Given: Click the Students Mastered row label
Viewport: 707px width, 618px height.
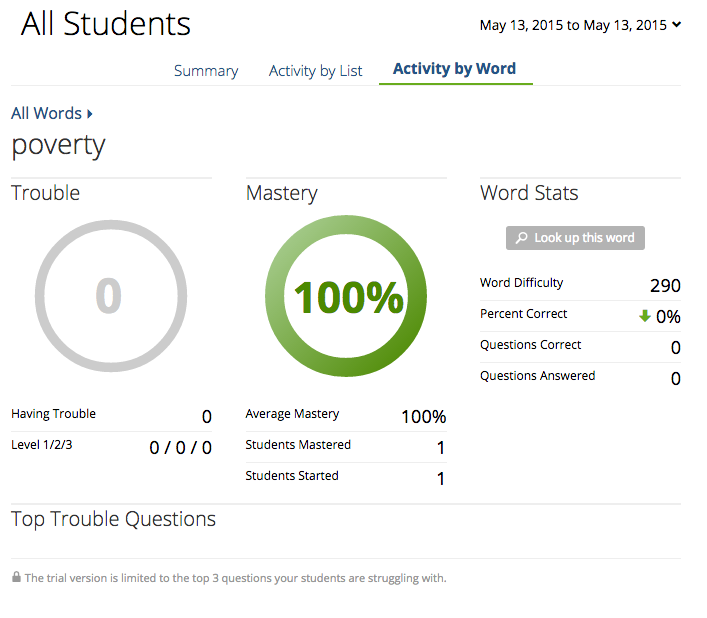Looking at the screenshot, I should pos(298,445).
